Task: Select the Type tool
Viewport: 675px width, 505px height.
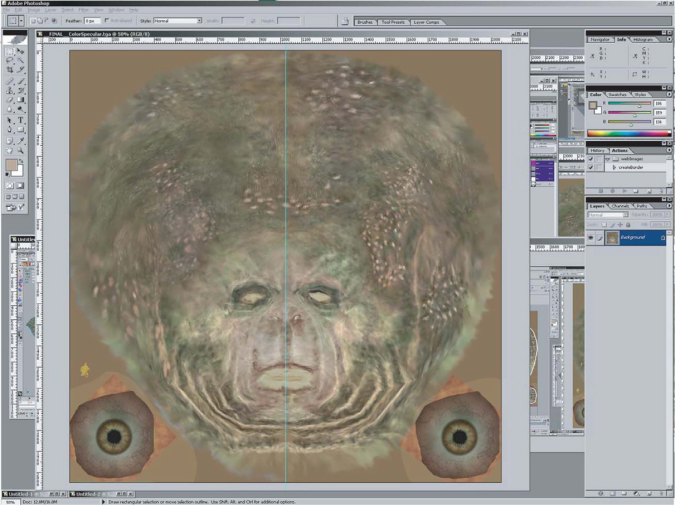Action: [x=21, y=120]
